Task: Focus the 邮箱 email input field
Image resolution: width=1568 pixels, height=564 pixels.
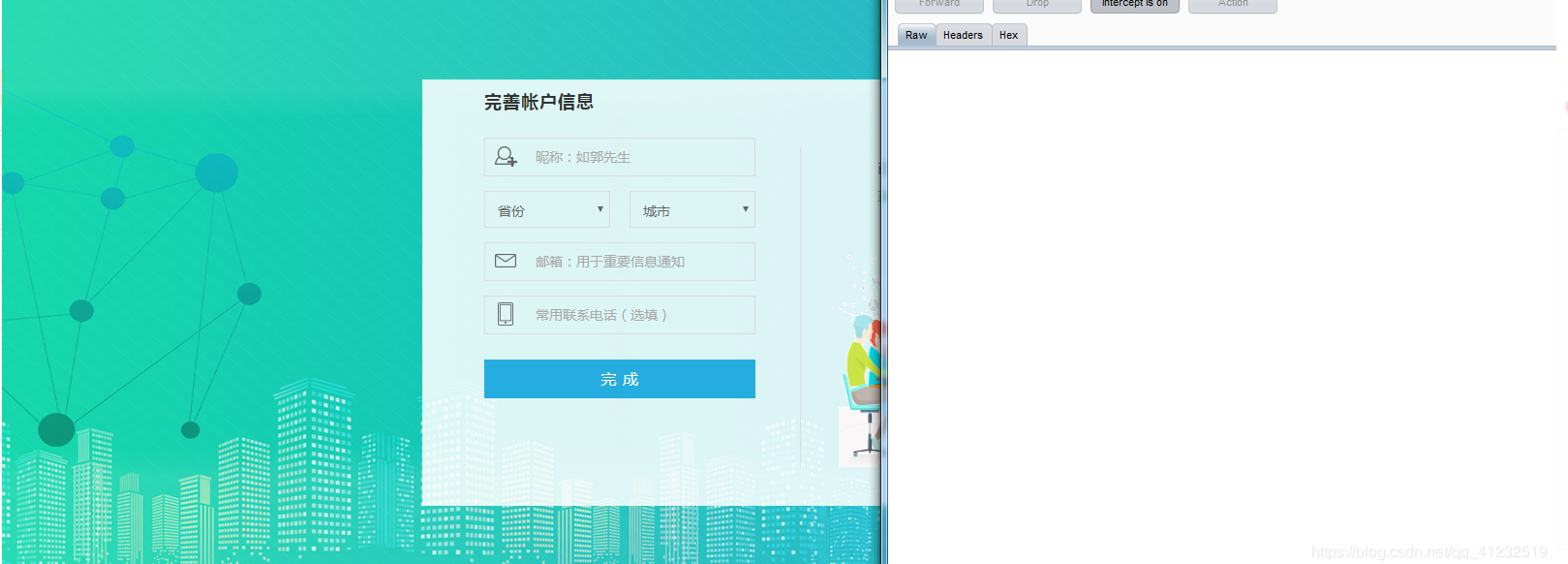Action: point(620,262)
